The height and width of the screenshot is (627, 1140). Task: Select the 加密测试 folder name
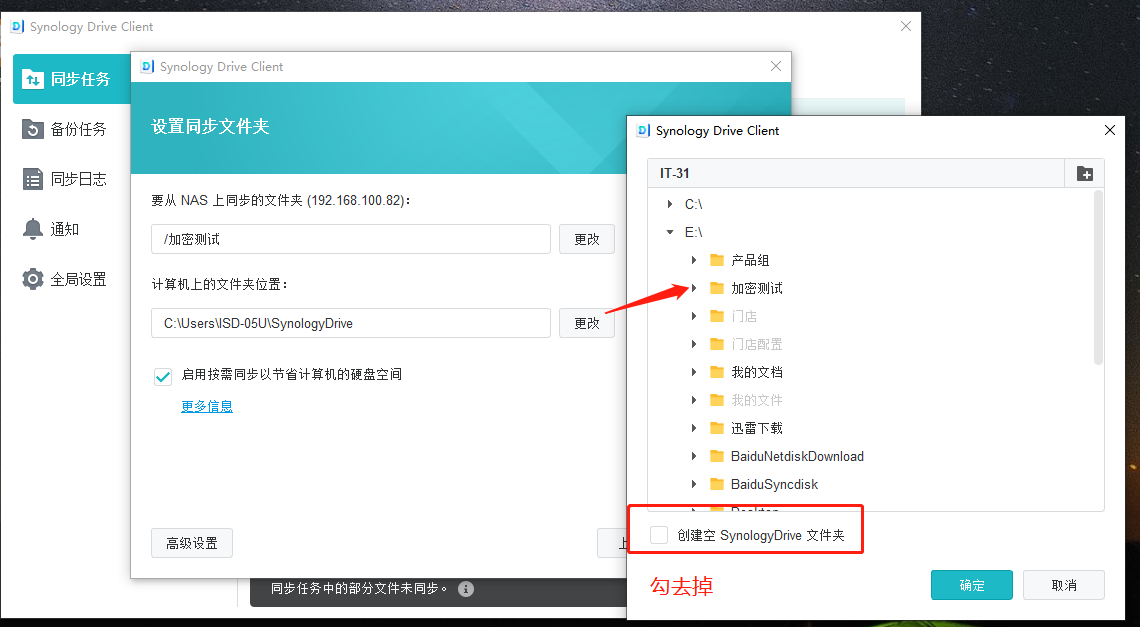pyautogui.click(x=757, y=288)
